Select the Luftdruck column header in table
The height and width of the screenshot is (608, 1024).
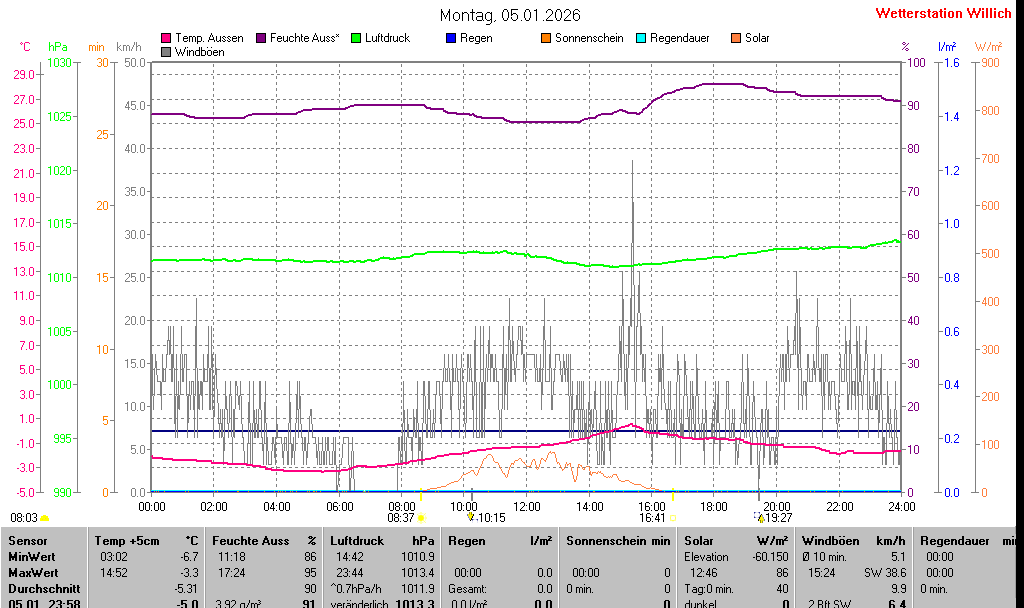click(357, 541)
